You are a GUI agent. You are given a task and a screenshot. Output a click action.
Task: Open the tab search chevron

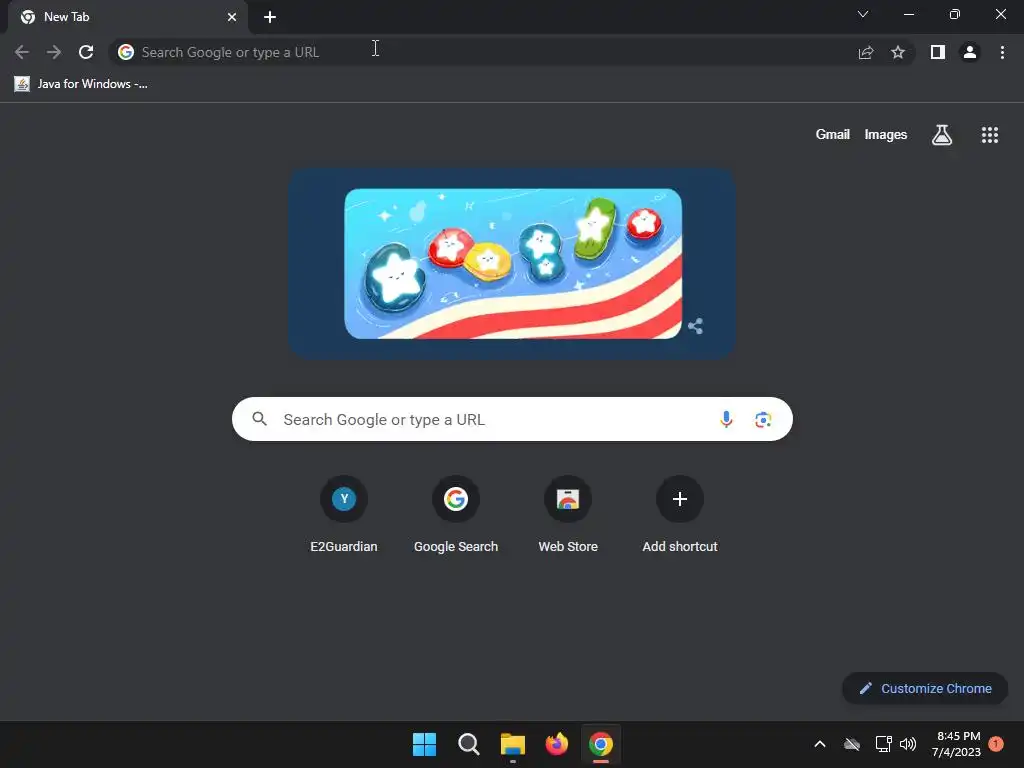(863, 14)
